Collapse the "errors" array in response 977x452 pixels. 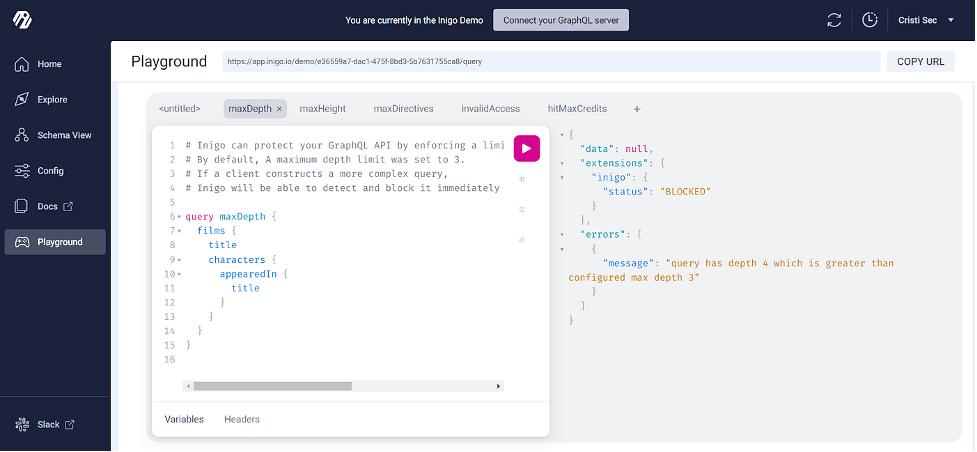point(563,234)
